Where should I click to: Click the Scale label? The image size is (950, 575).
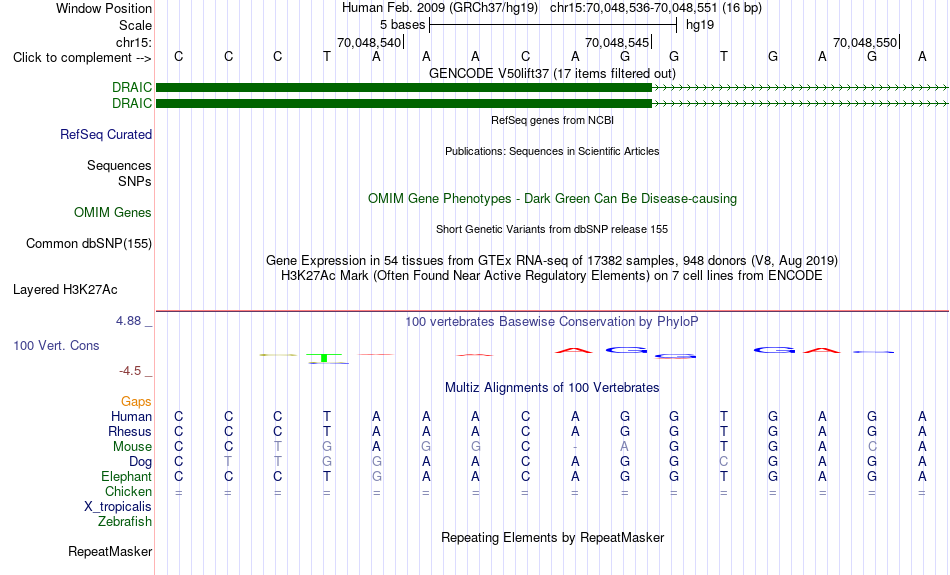pos(135,25)
